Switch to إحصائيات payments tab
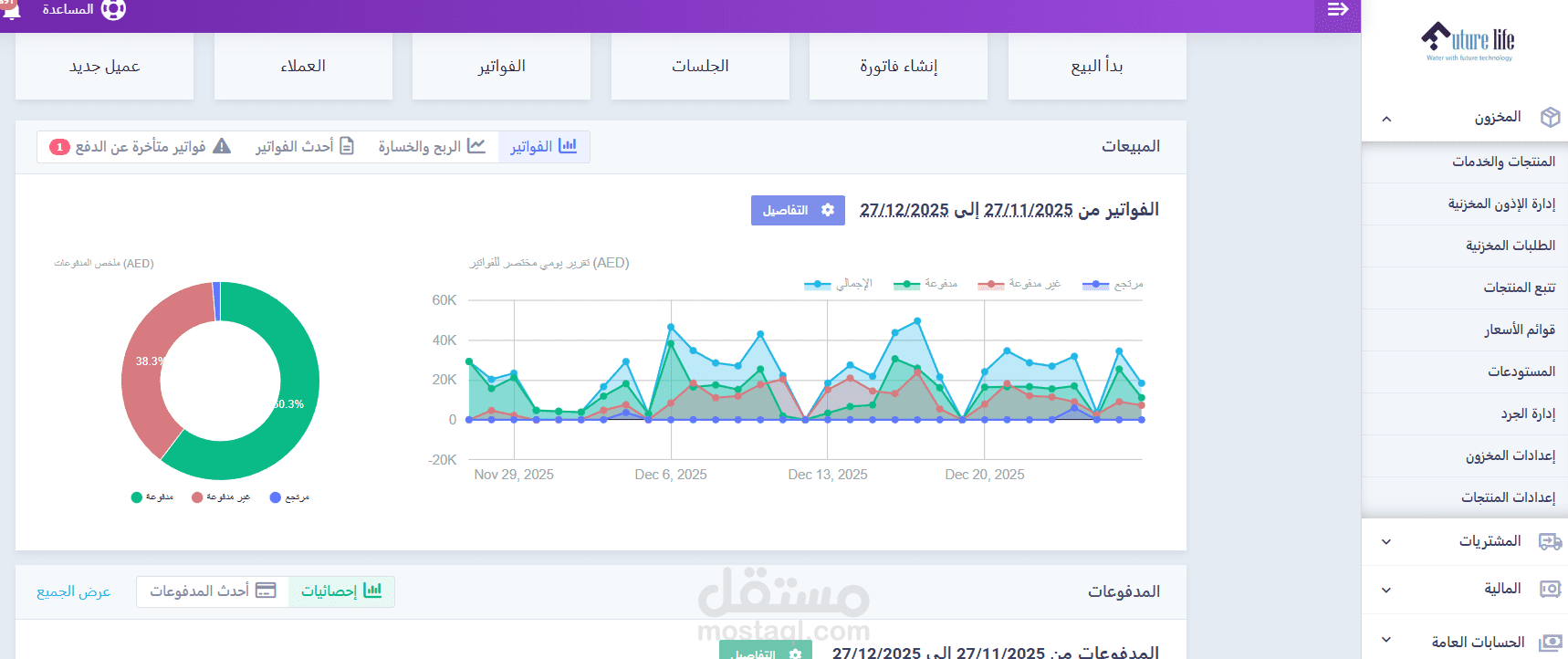Screen dimensions: 1568x659 (341, 591)
